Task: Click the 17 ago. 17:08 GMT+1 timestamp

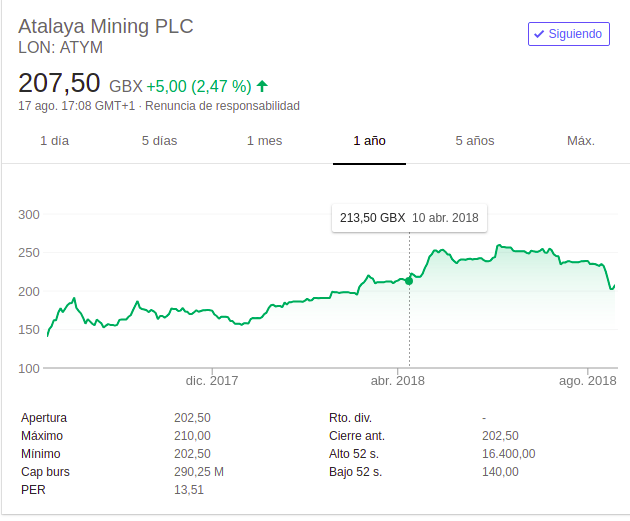Action: (x=76, y=106)
